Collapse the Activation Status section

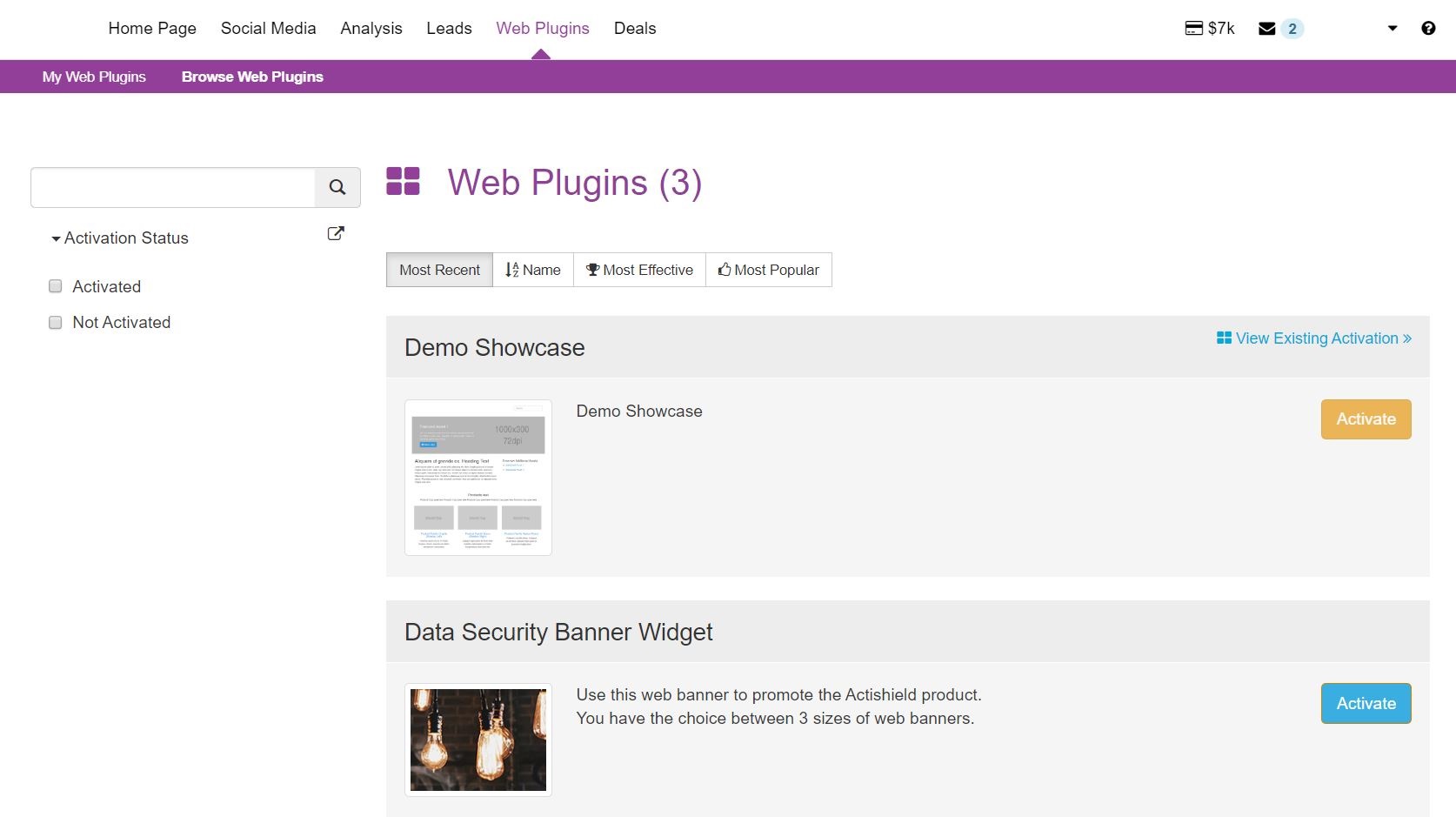coord(56,238)
